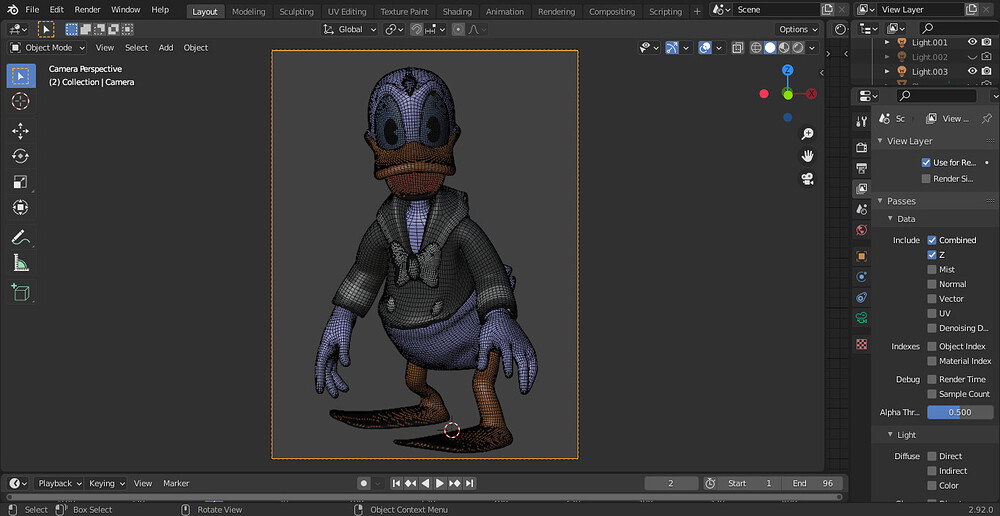
Task: Open the Render properties tab
Action: (862, 147)
